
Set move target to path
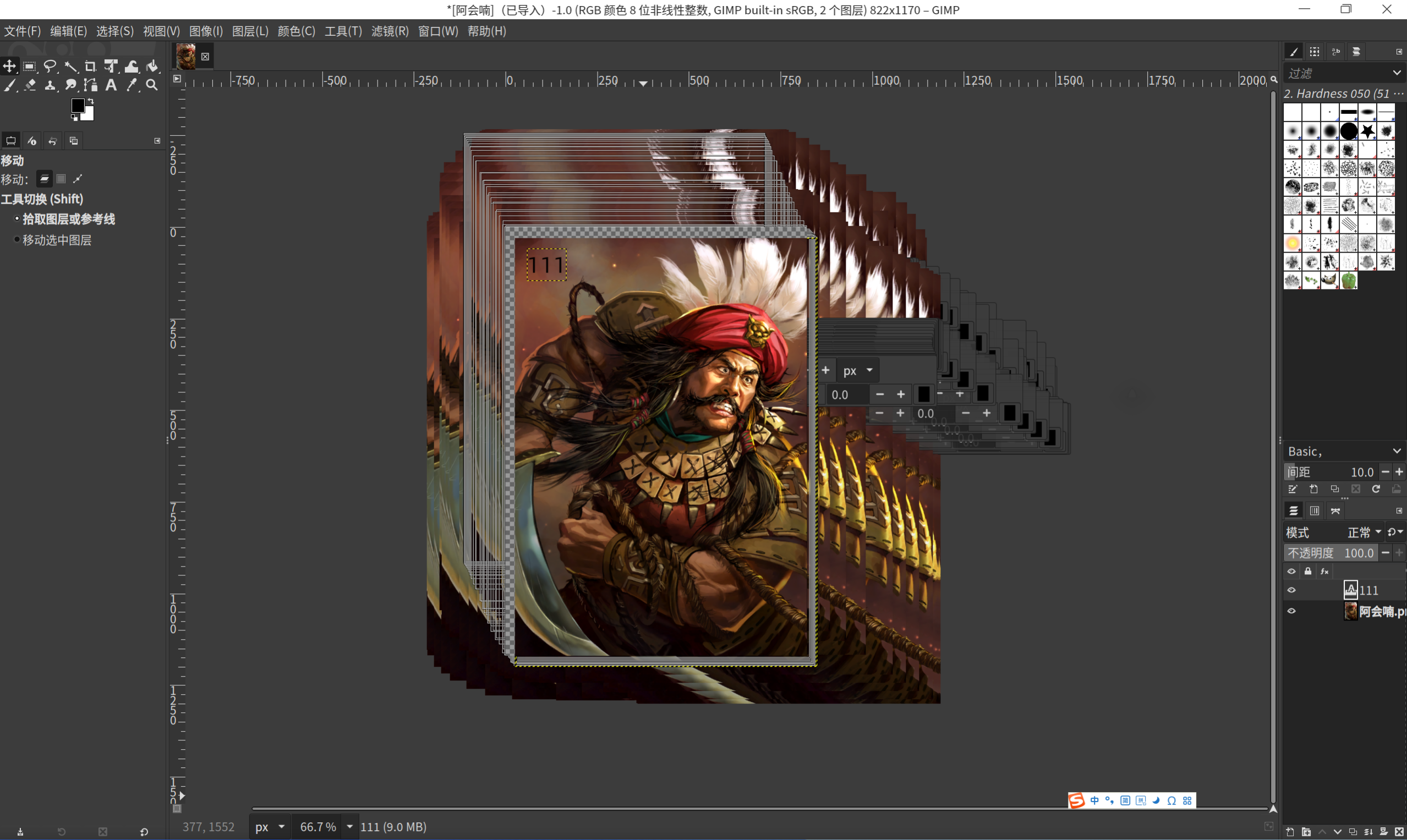pos(78,179)
